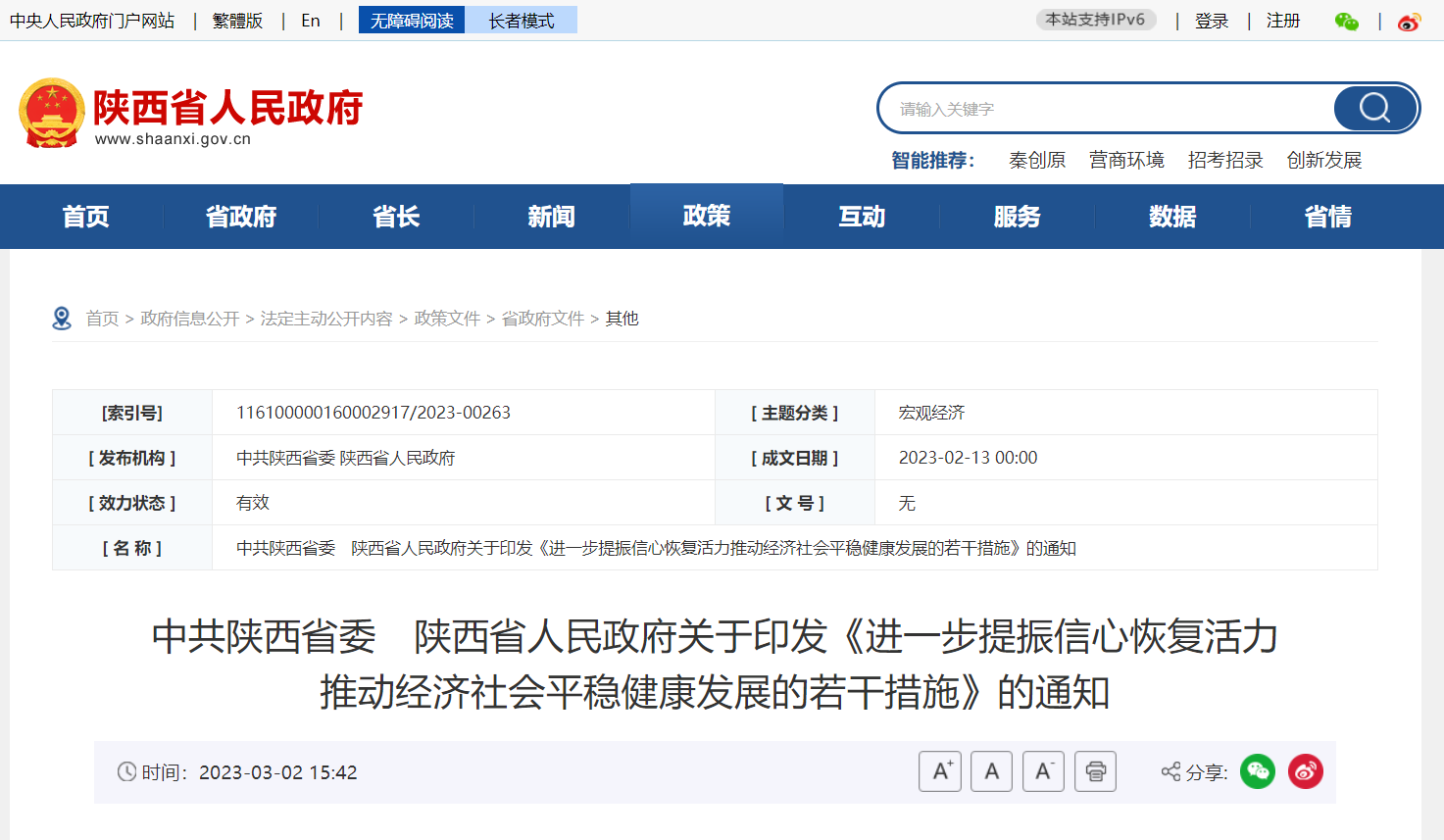Open the 省长 navigation tab
The width and height of the screenshot is (1444, 840).
tap(396, 217)
